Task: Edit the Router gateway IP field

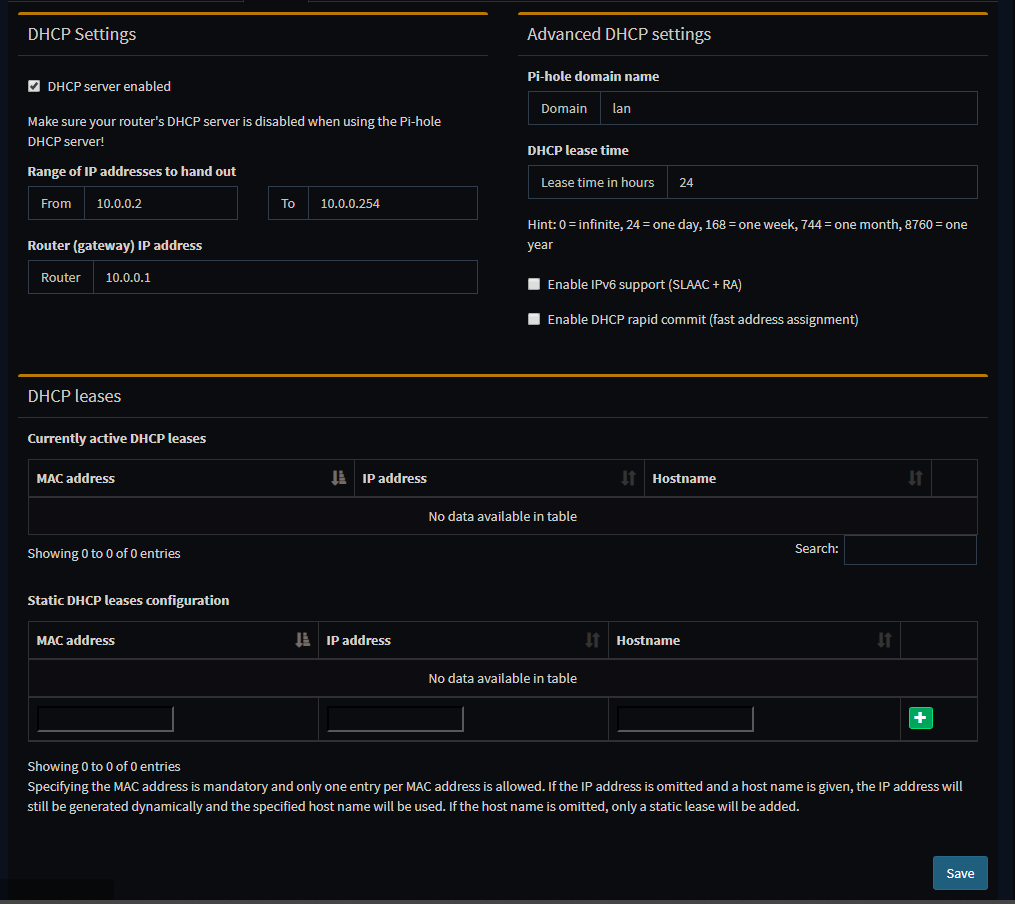Action: click(x=284, y=277)
